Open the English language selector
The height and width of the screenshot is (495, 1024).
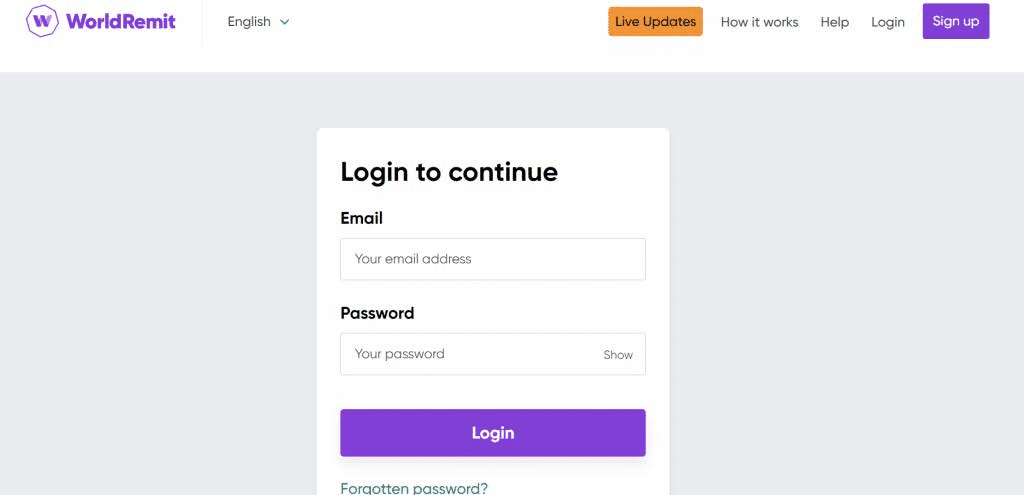pos(258,22)
